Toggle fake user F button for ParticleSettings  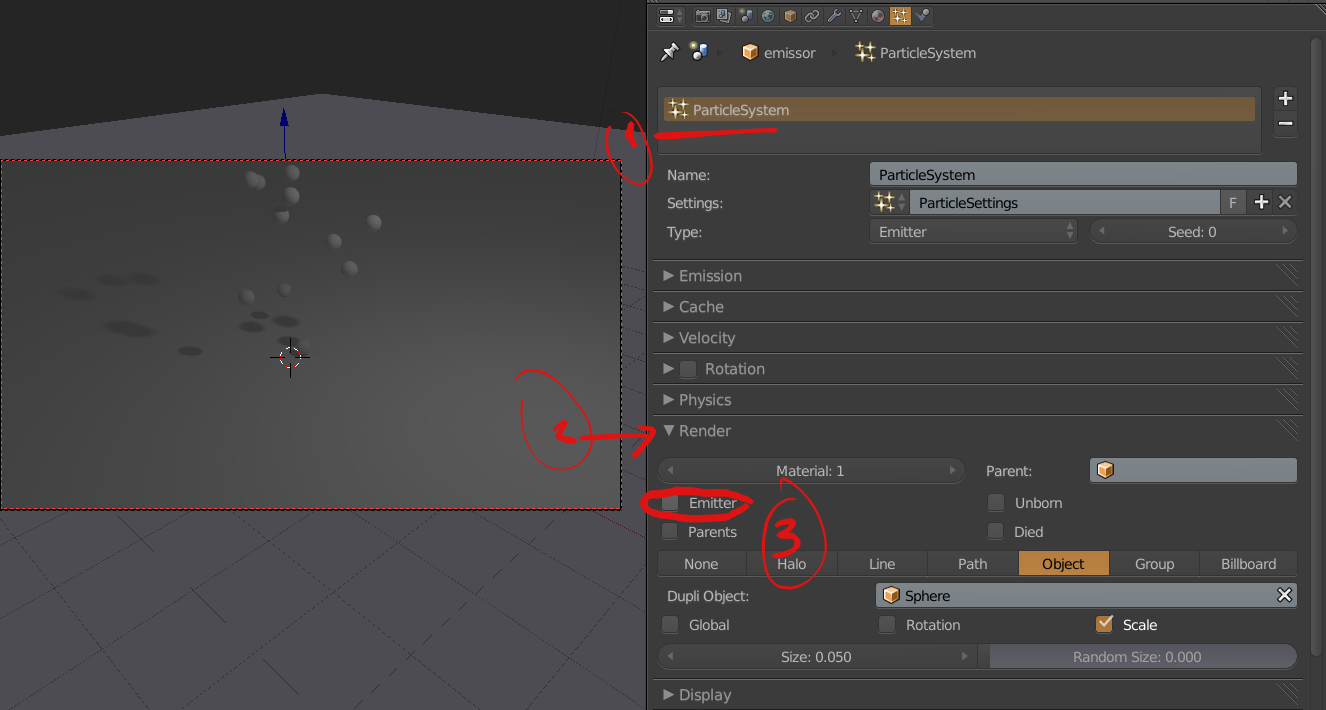[x=1233, y=203]
